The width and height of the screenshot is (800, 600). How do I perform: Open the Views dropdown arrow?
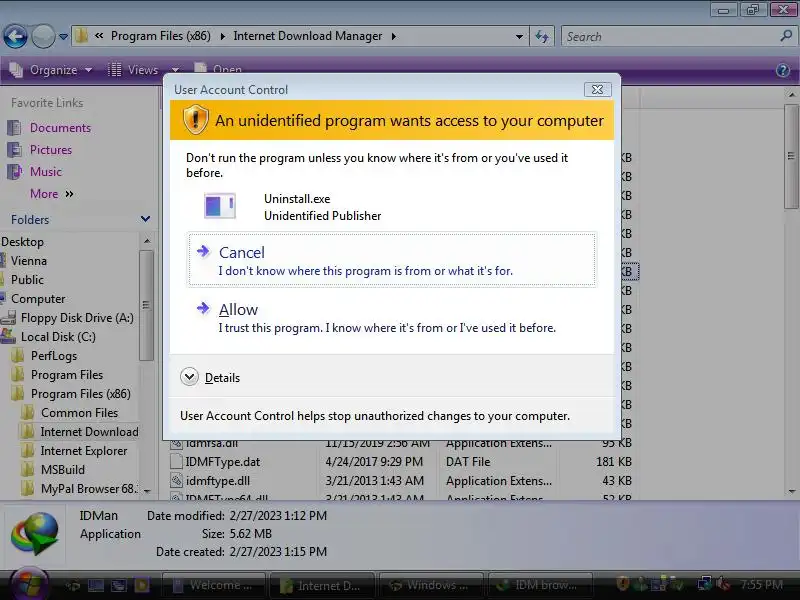[x=175, y=70]
